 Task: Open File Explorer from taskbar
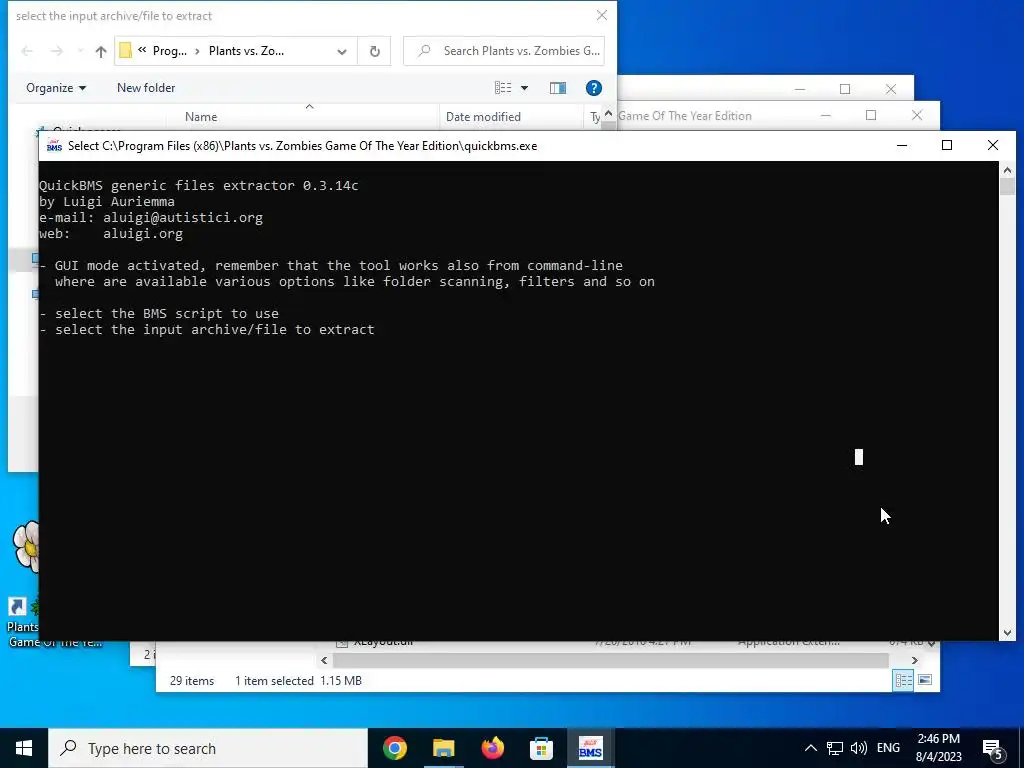tap(443, 748)
